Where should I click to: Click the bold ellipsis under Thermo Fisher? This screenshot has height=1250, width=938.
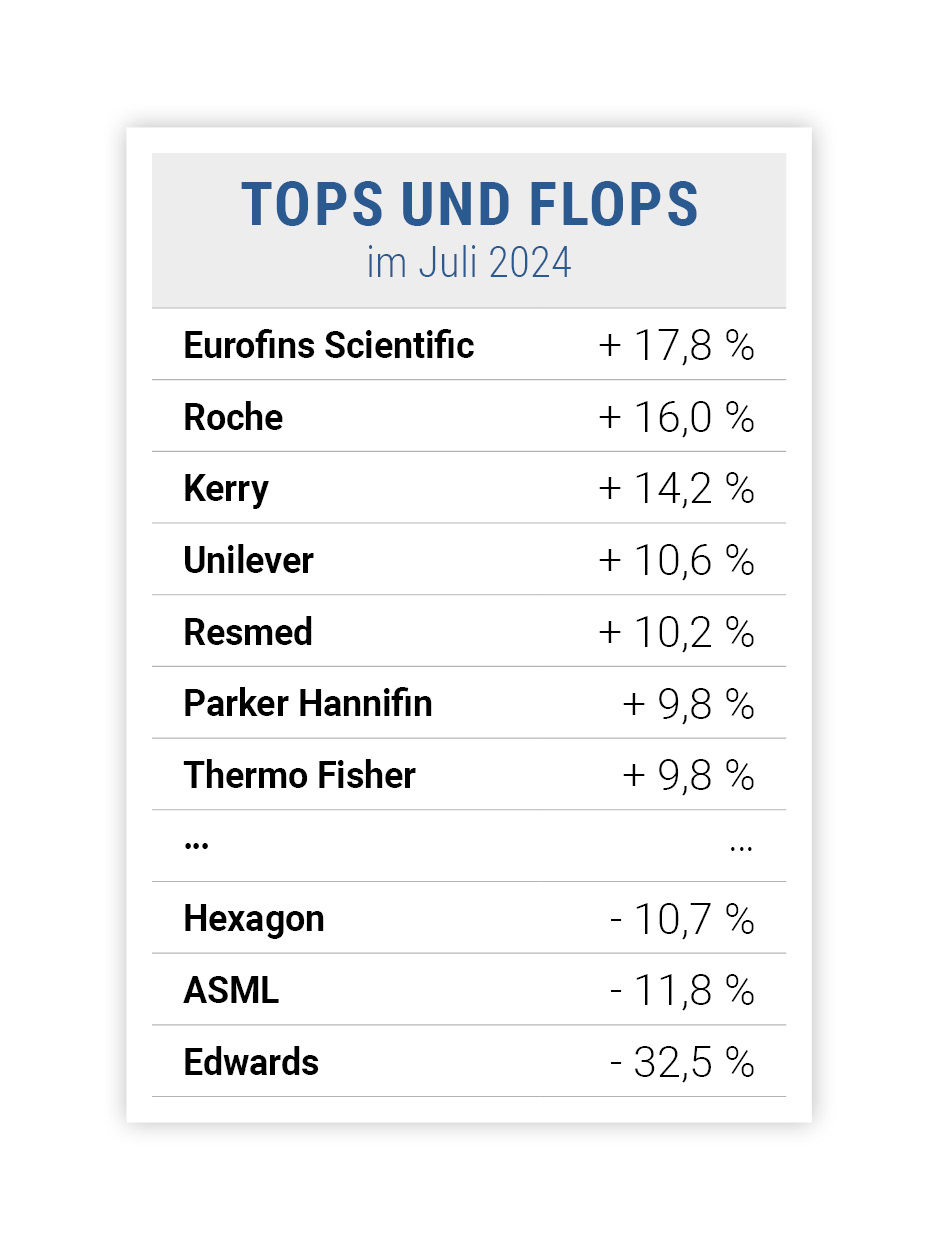[x=196, y=846]
